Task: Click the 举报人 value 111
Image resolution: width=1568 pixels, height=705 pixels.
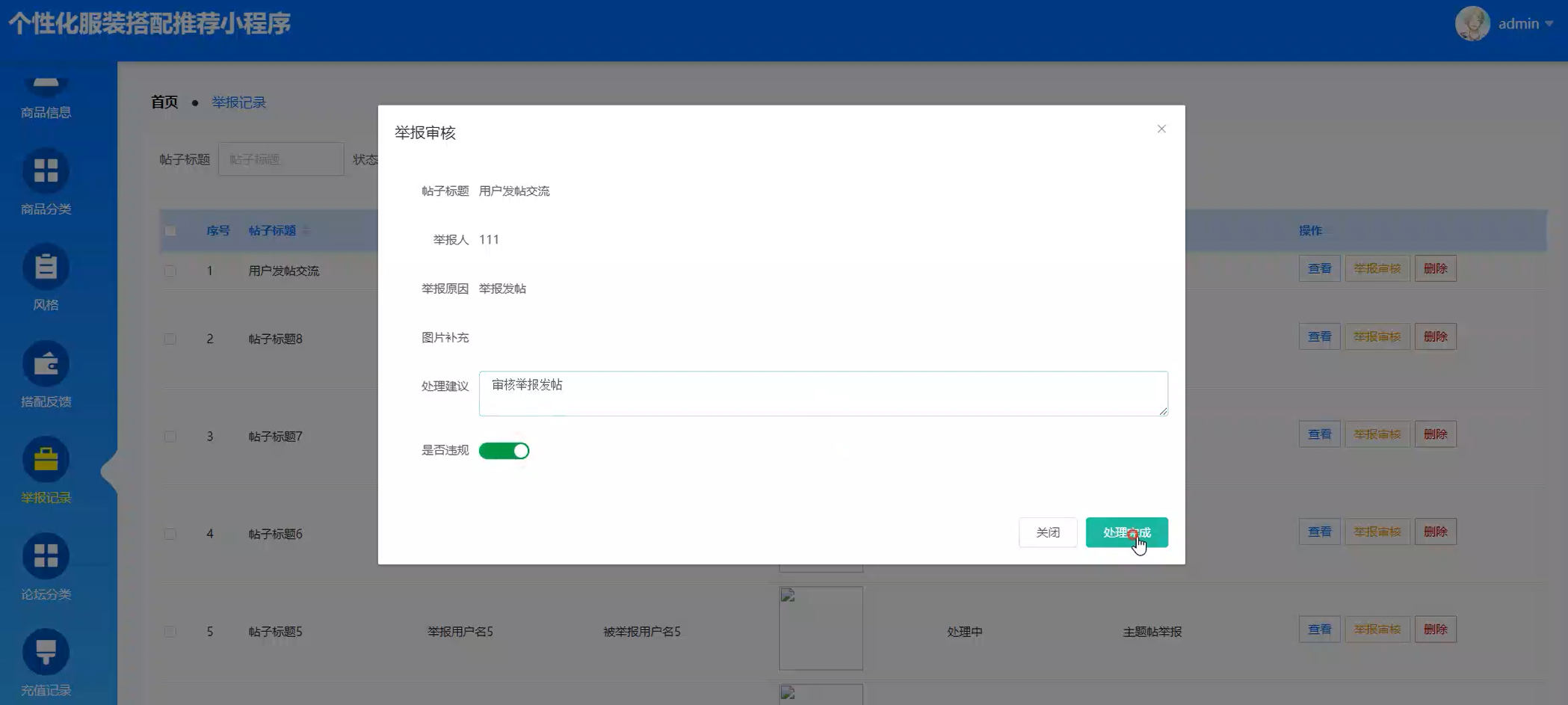Action: pyautogui.click(x=489, y=240)
